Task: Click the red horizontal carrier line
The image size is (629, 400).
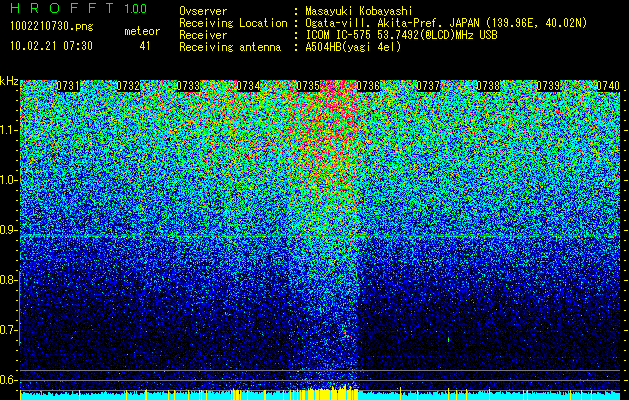Action: pyautogui.click(x=320, y=236)
